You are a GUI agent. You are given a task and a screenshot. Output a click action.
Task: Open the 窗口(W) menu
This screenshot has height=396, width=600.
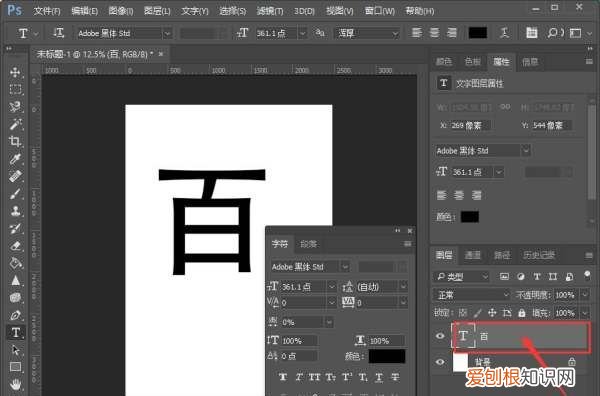pyautogui.click(x=380, y=11)
